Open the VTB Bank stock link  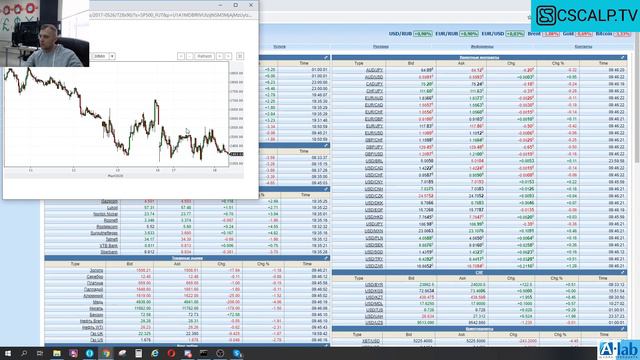tap(109, 246)
